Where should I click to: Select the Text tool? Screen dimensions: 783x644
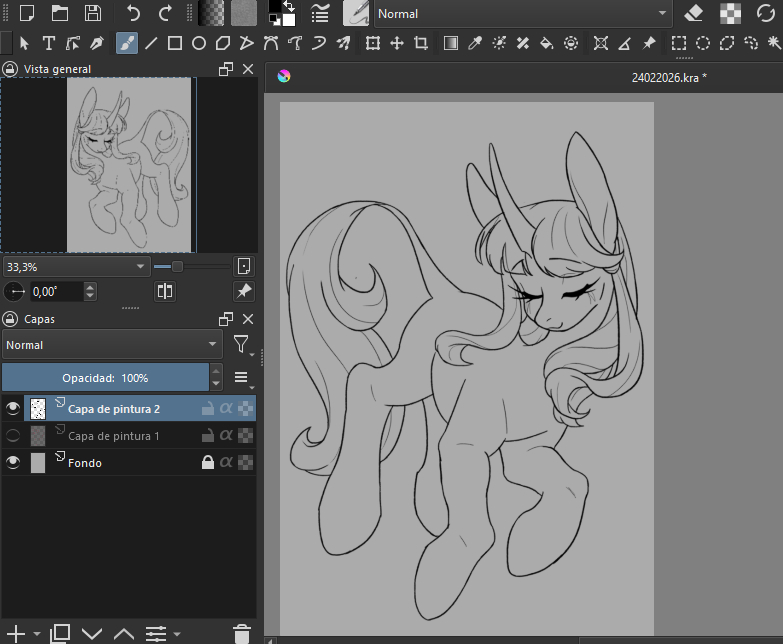click(x=48, y=43)
